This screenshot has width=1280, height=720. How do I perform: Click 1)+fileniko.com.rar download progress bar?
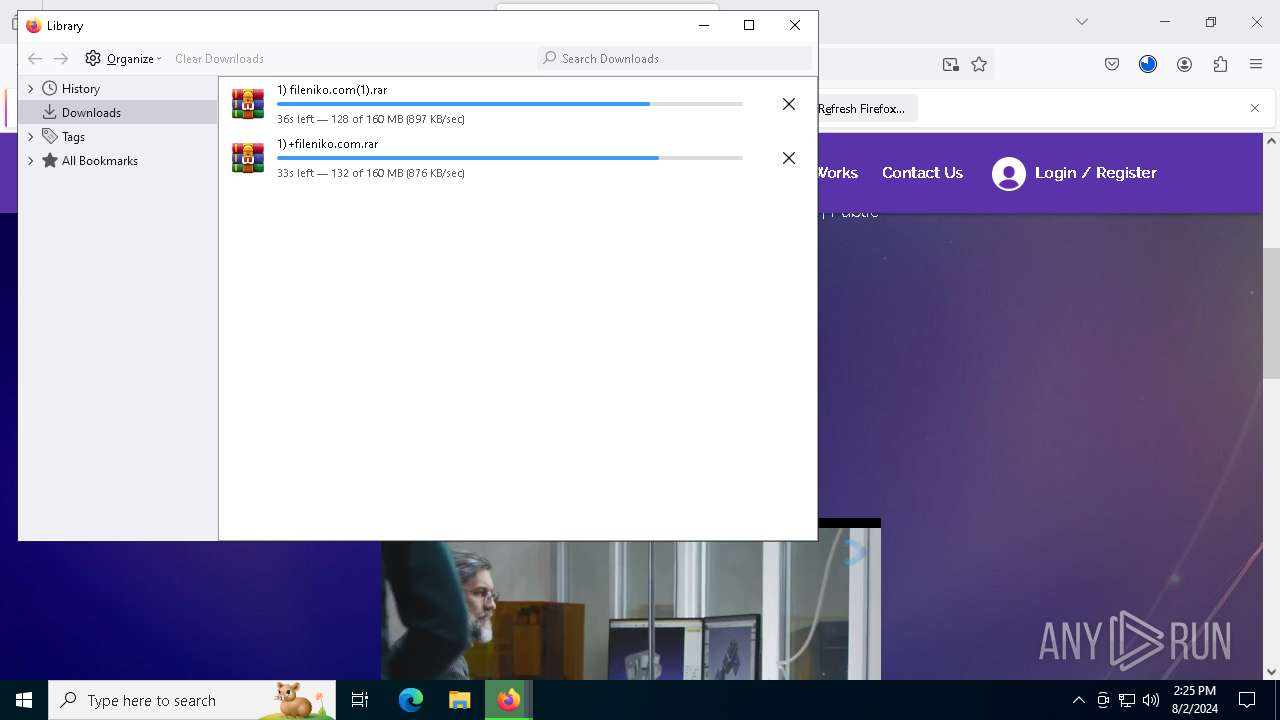click(x=510, y=158)
